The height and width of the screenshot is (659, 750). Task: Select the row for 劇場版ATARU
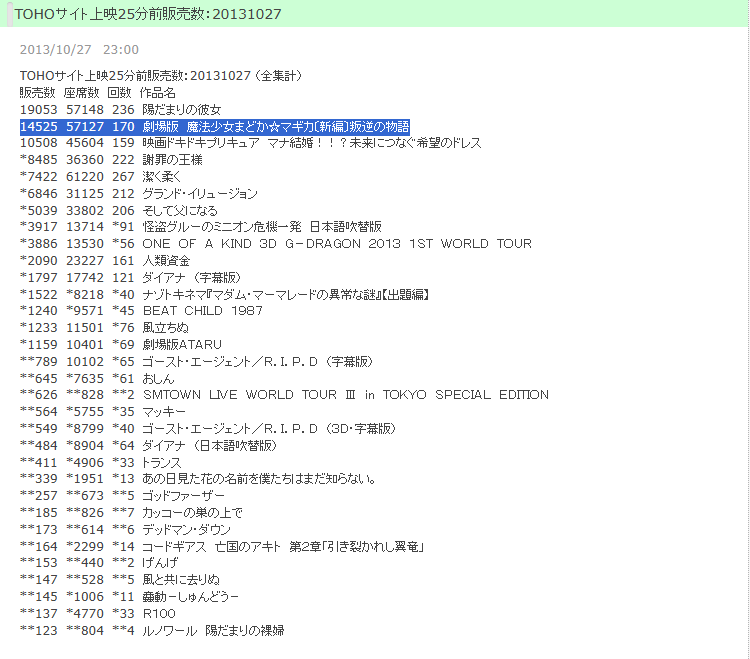tap(121, 344)
